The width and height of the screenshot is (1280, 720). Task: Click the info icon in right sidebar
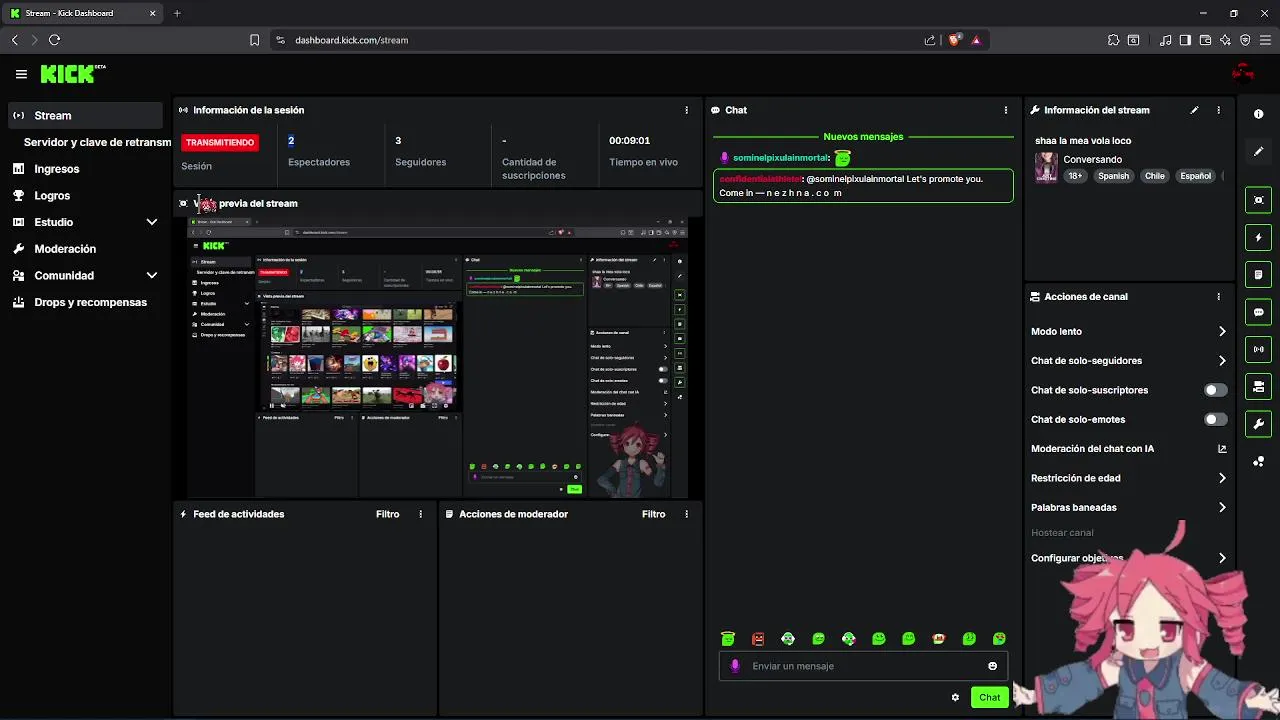click(x=1259, y=114)
